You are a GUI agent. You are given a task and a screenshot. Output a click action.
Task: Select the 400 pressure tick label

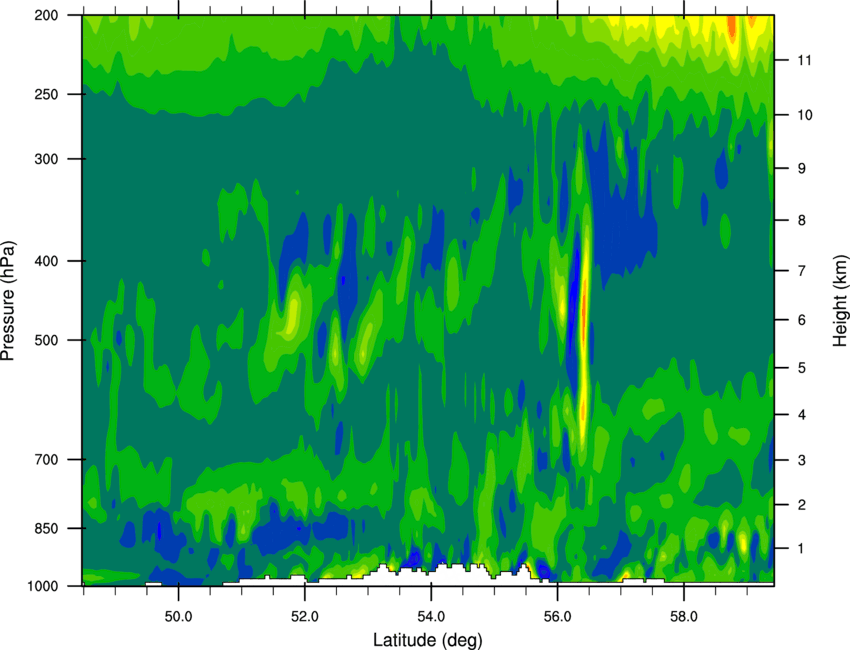[46, 261]
